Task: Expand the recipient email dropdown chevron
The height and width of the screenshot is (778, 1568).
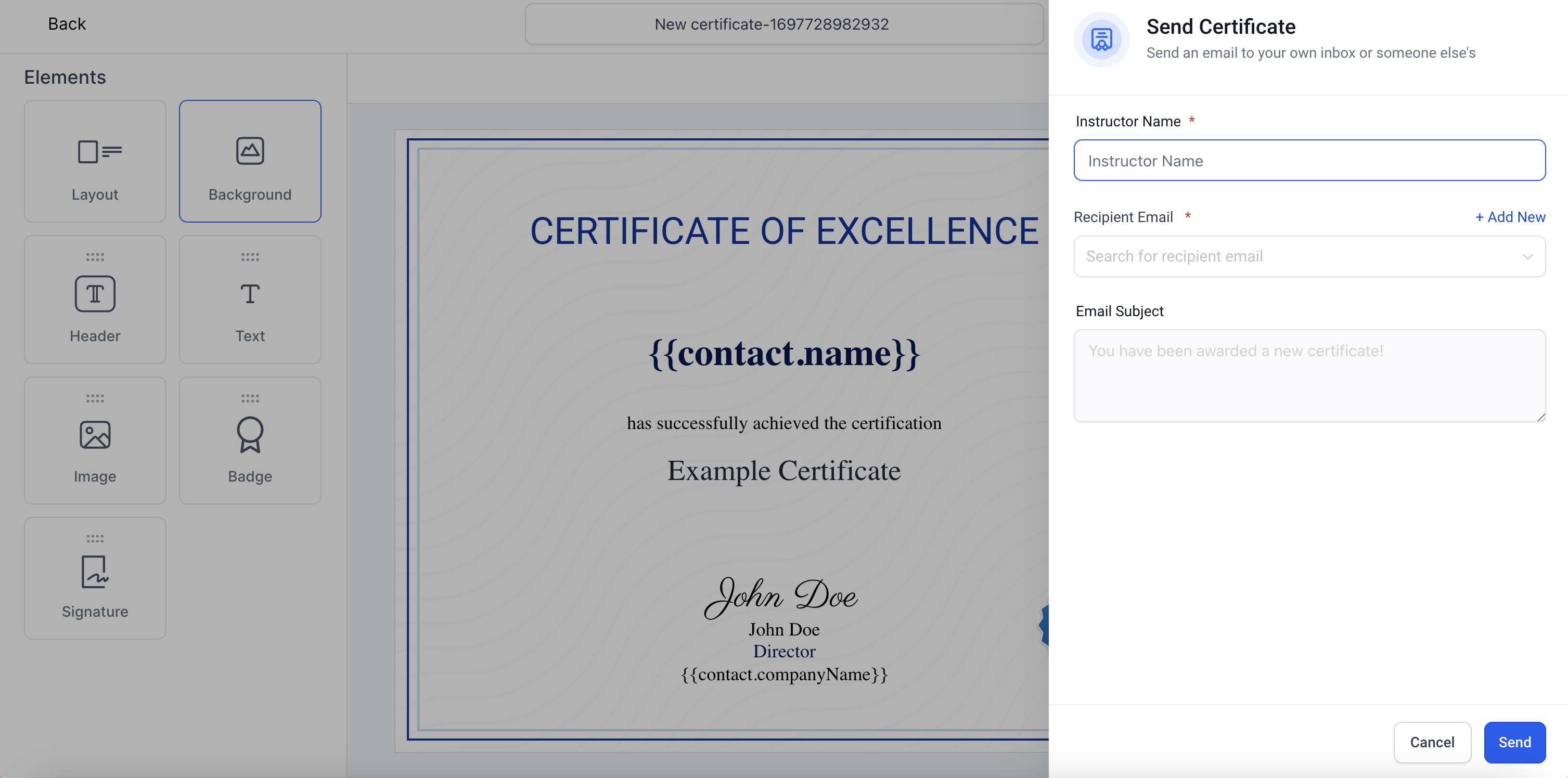Action: click(1527, 257)
